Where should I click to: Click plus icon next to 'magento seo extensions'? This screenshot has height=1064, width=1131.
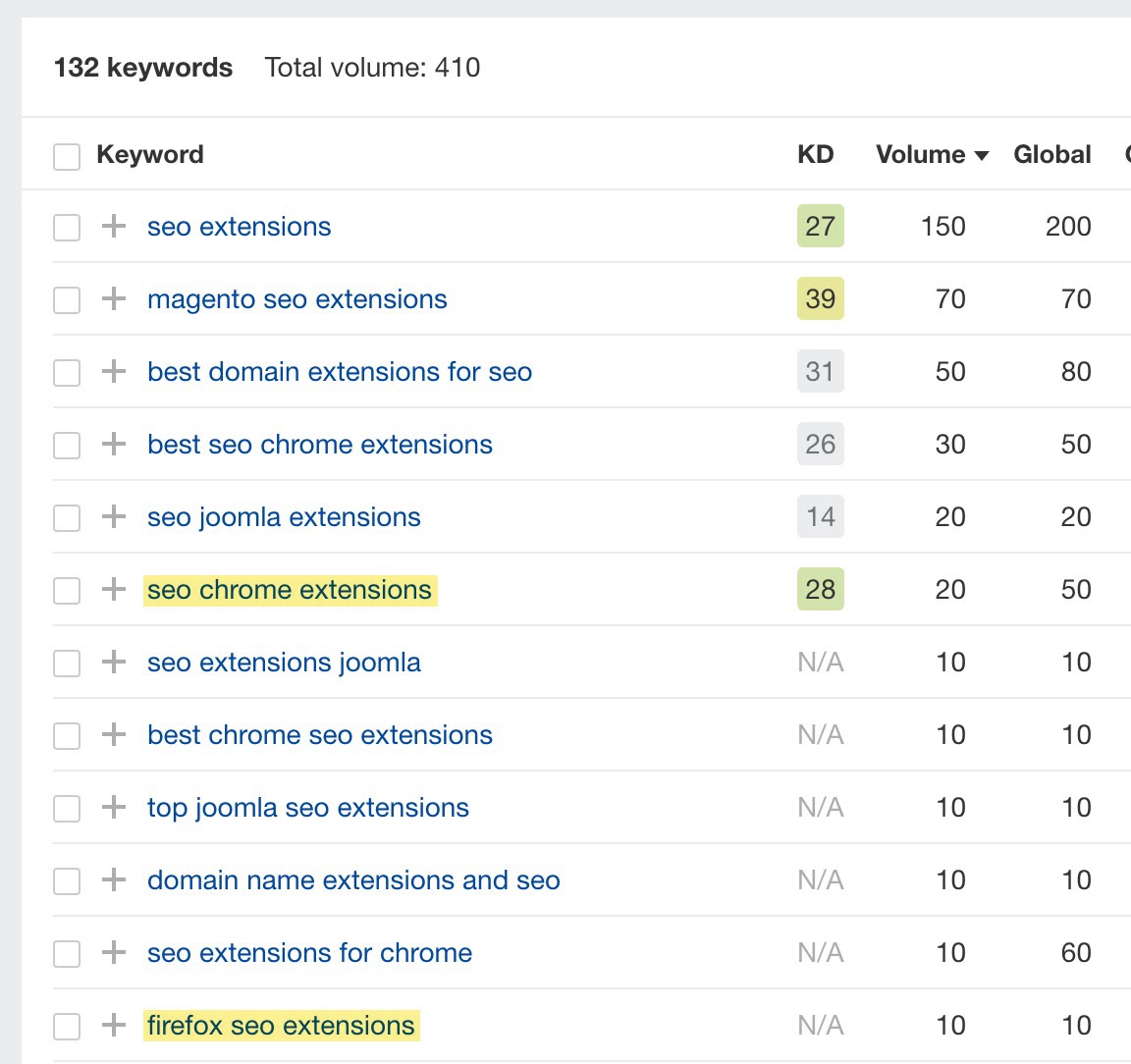(x=114, y=299)
